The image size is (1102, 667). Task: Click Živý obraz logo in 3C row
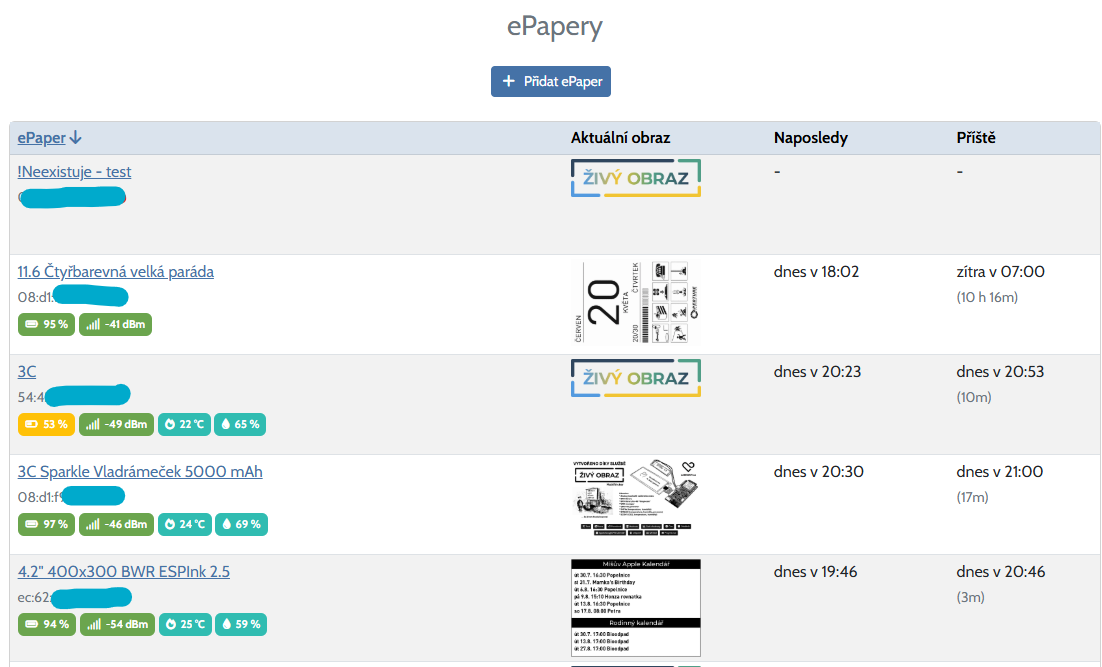[635, 378]
